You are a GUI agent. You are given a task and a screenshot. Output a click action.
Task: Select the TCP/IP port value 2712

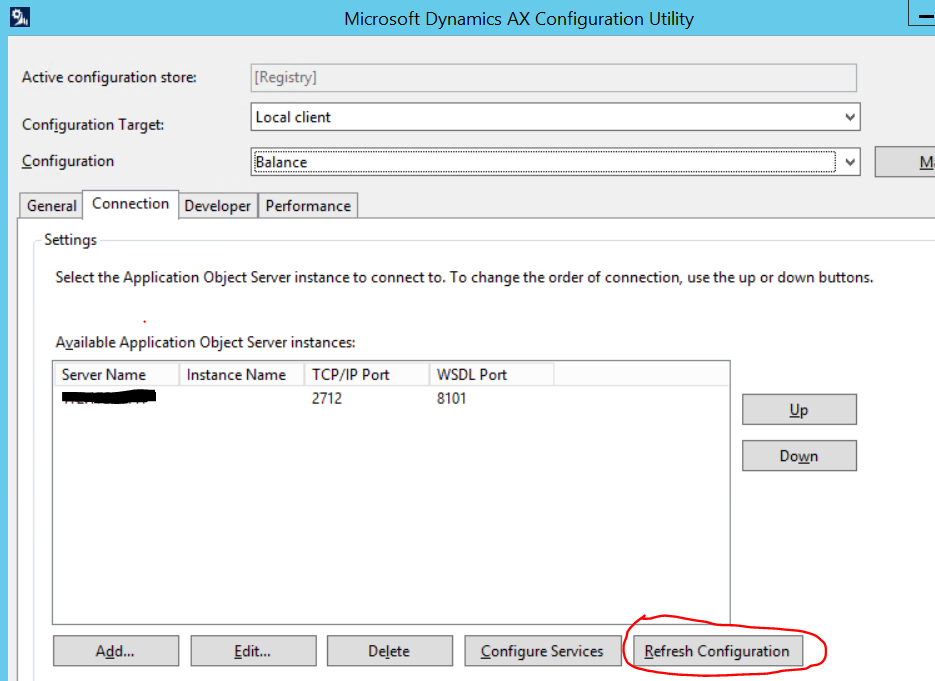(327, 398)
